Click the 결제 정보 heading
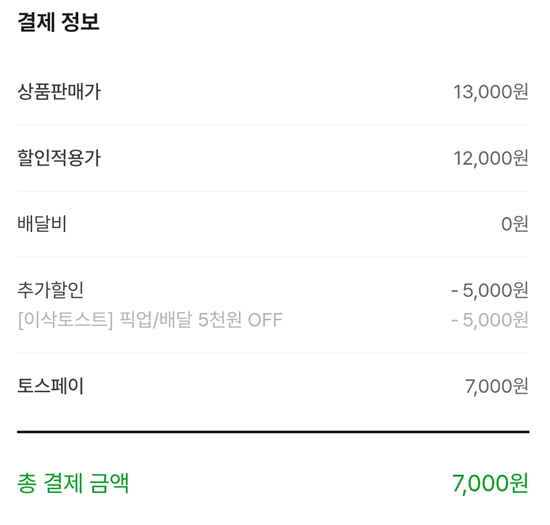 click(x=58, y=22)
